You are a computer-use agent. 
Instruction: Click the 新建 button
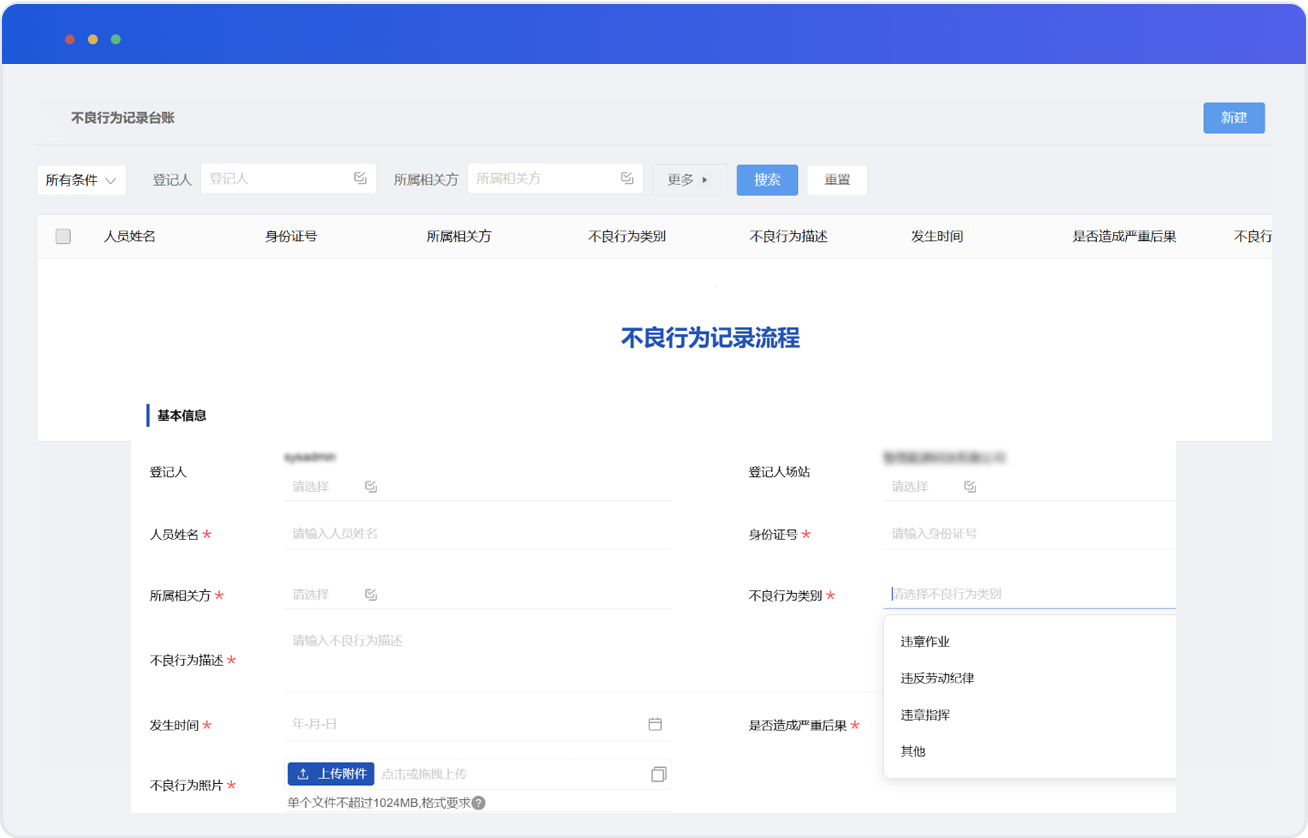[x=1233, y=118]
